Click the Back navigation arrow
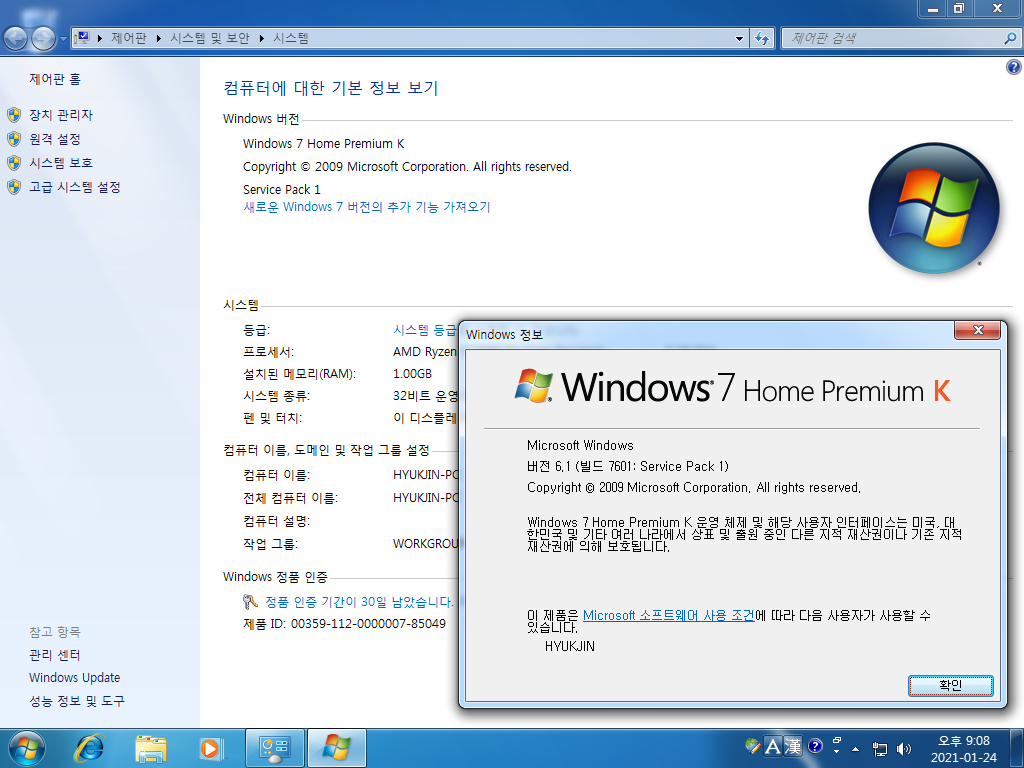 (16, 39)
